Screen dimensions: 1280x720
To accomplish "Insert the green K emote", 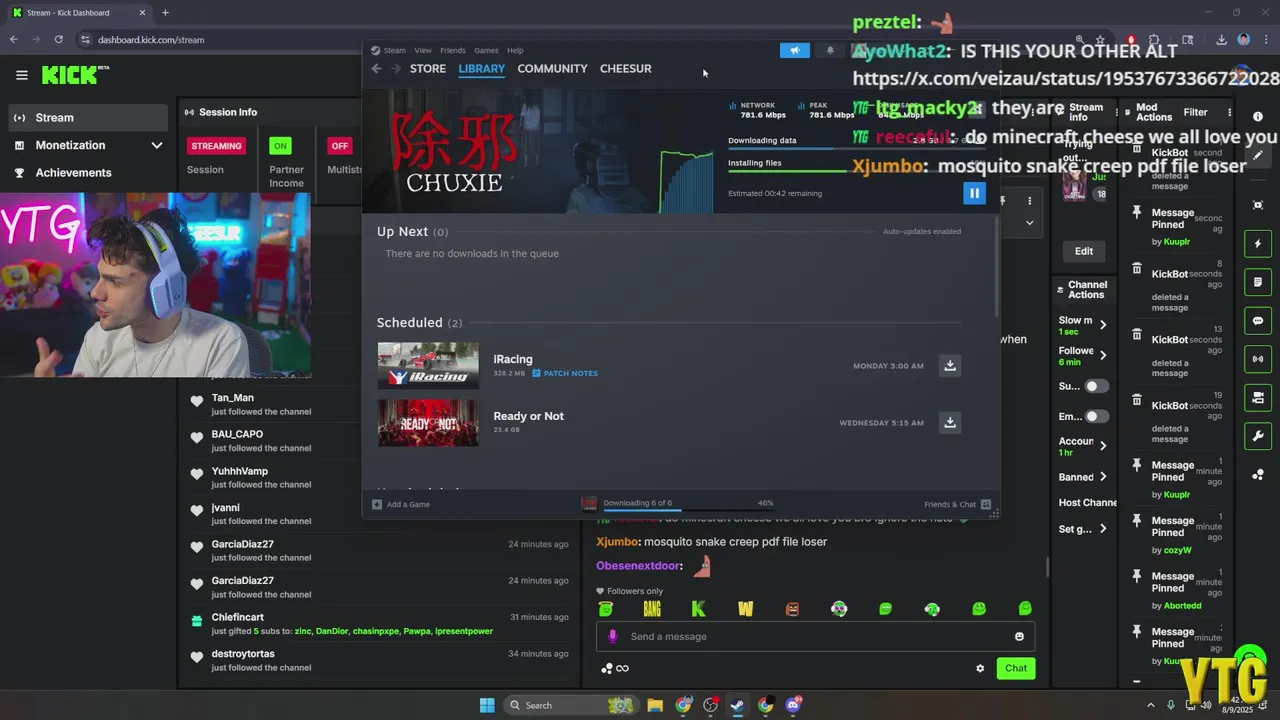I will (698, 608).
